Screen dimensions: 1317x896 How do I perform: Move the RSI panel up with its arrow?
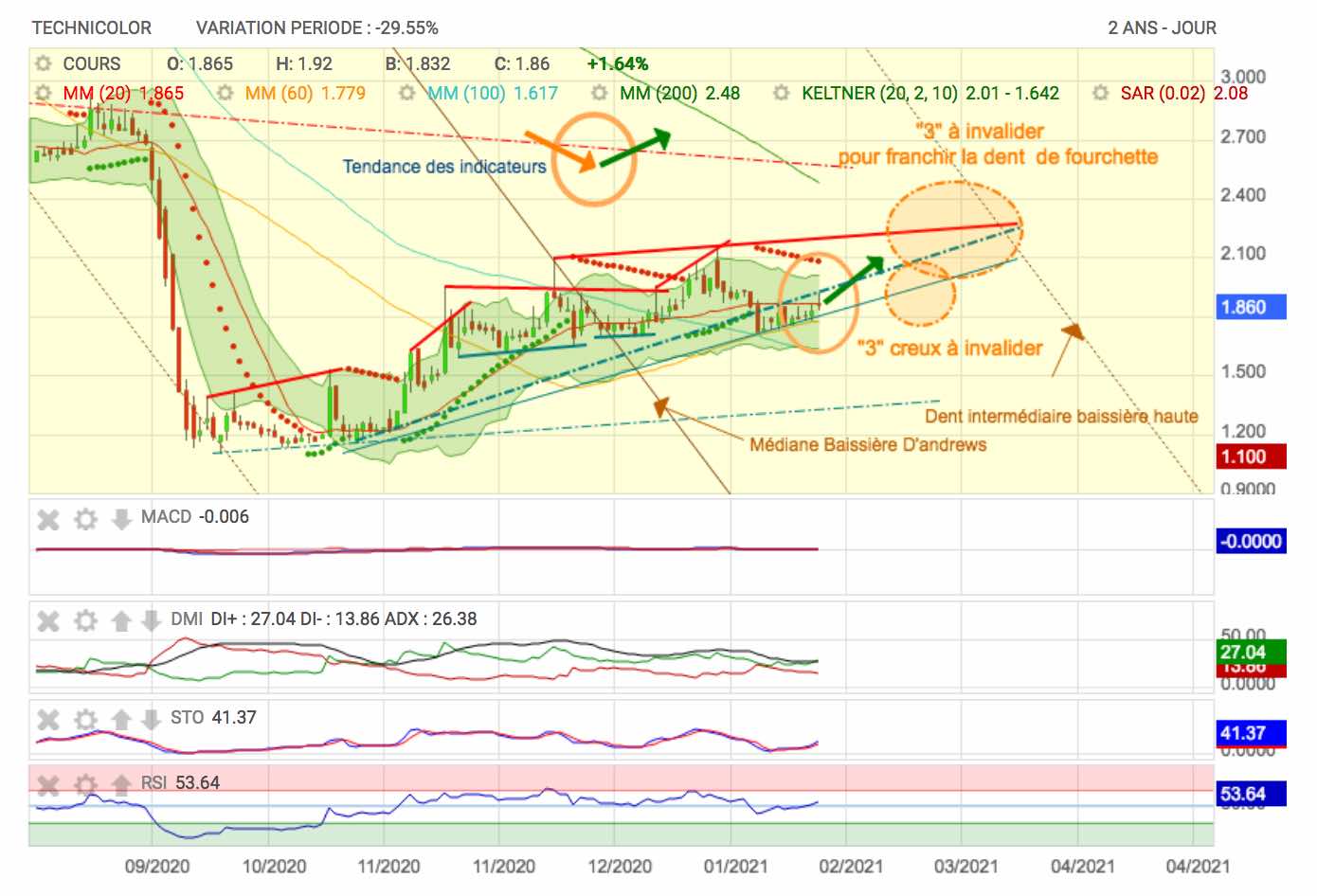coord(121,785)
